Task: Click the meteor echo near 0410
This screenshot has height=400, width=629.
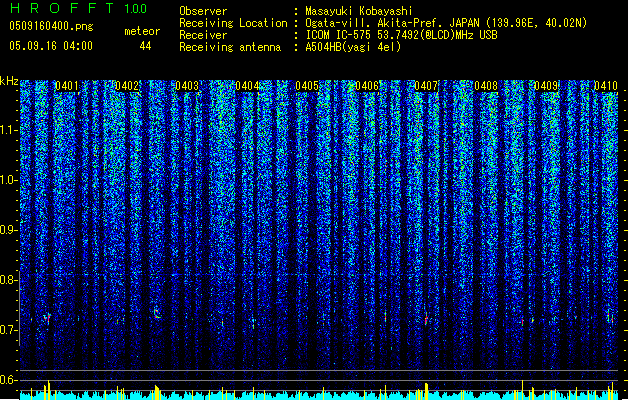Action: tap(610, 317)
